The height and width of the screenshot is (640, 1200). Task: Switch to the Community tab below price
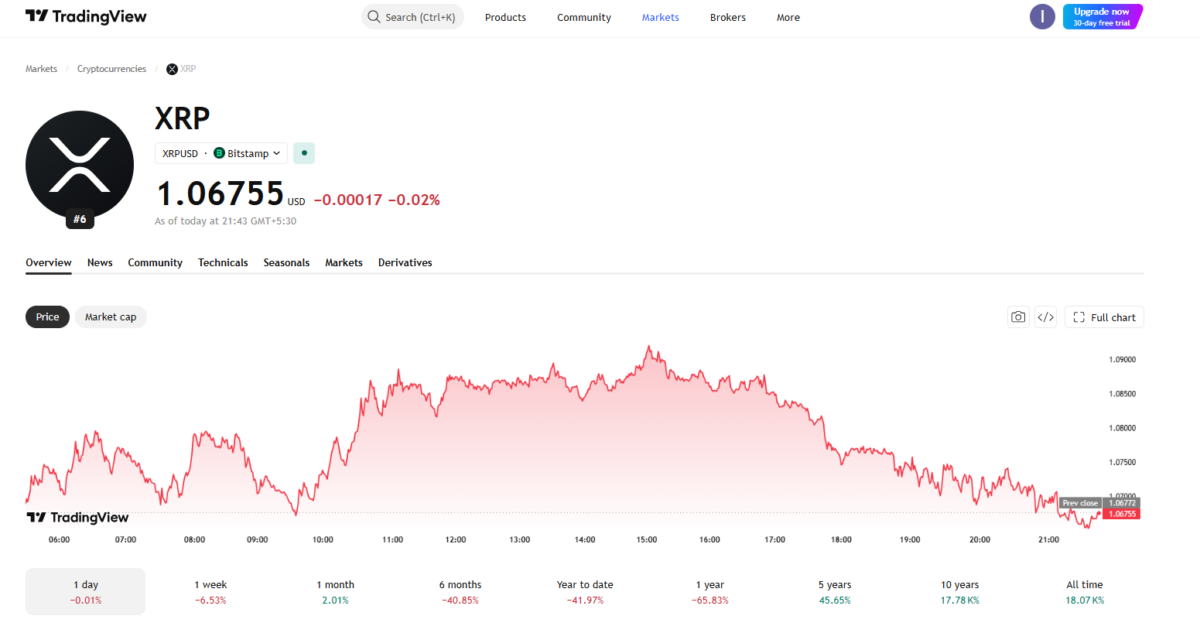tap(155, 262)
